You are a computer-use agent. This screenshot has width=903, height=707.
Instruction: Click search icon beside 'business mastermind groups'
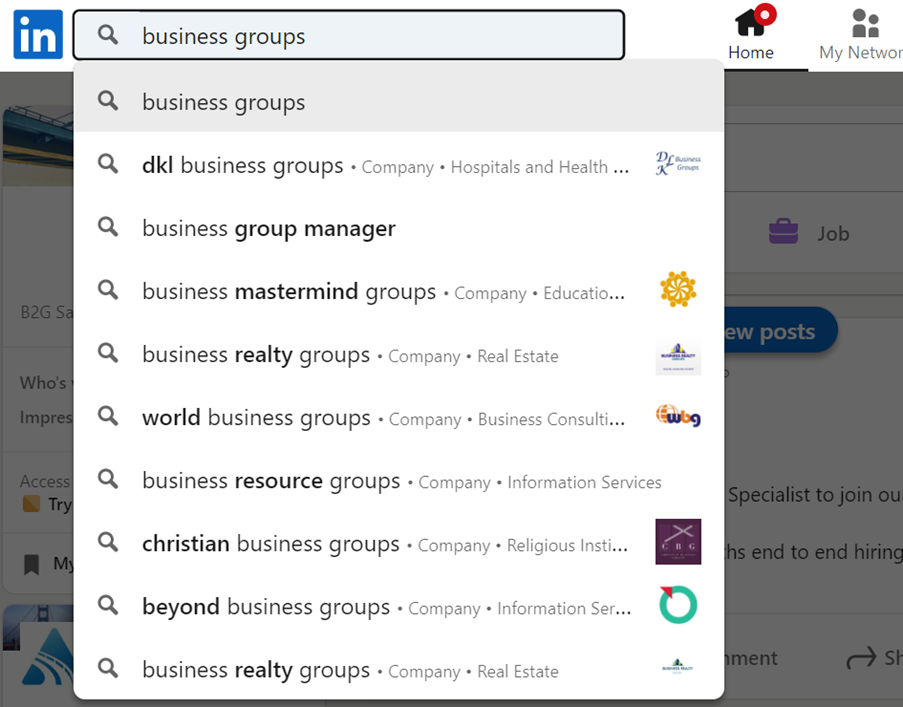108,290
